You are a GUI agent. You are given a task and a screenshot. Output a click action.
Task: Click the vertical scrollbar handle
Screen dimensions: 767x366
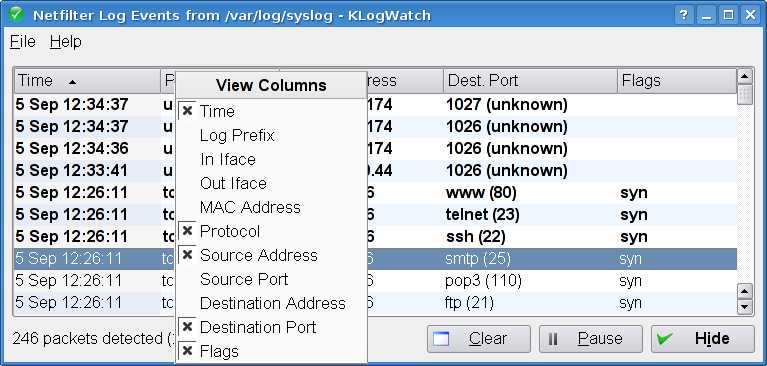tap(744, 94)
